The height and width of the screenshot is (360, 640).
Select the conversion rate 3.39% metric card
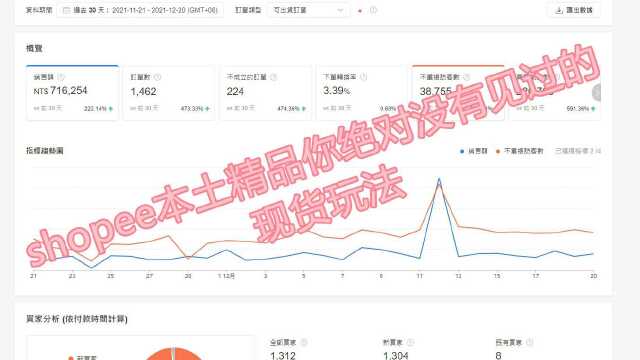362,93
